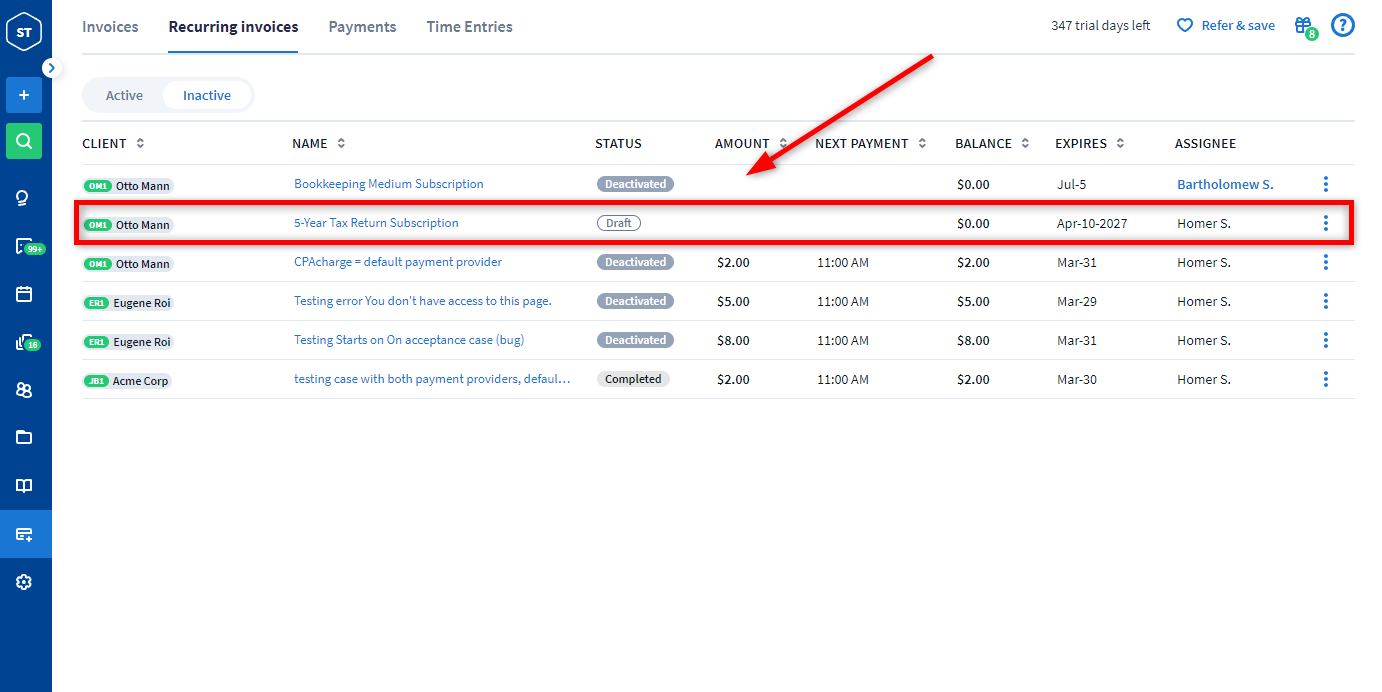Click the $8.00 amount cell
Viewport: 1382px width, 692px height.
pyautogui.click(x=733, y=340)
